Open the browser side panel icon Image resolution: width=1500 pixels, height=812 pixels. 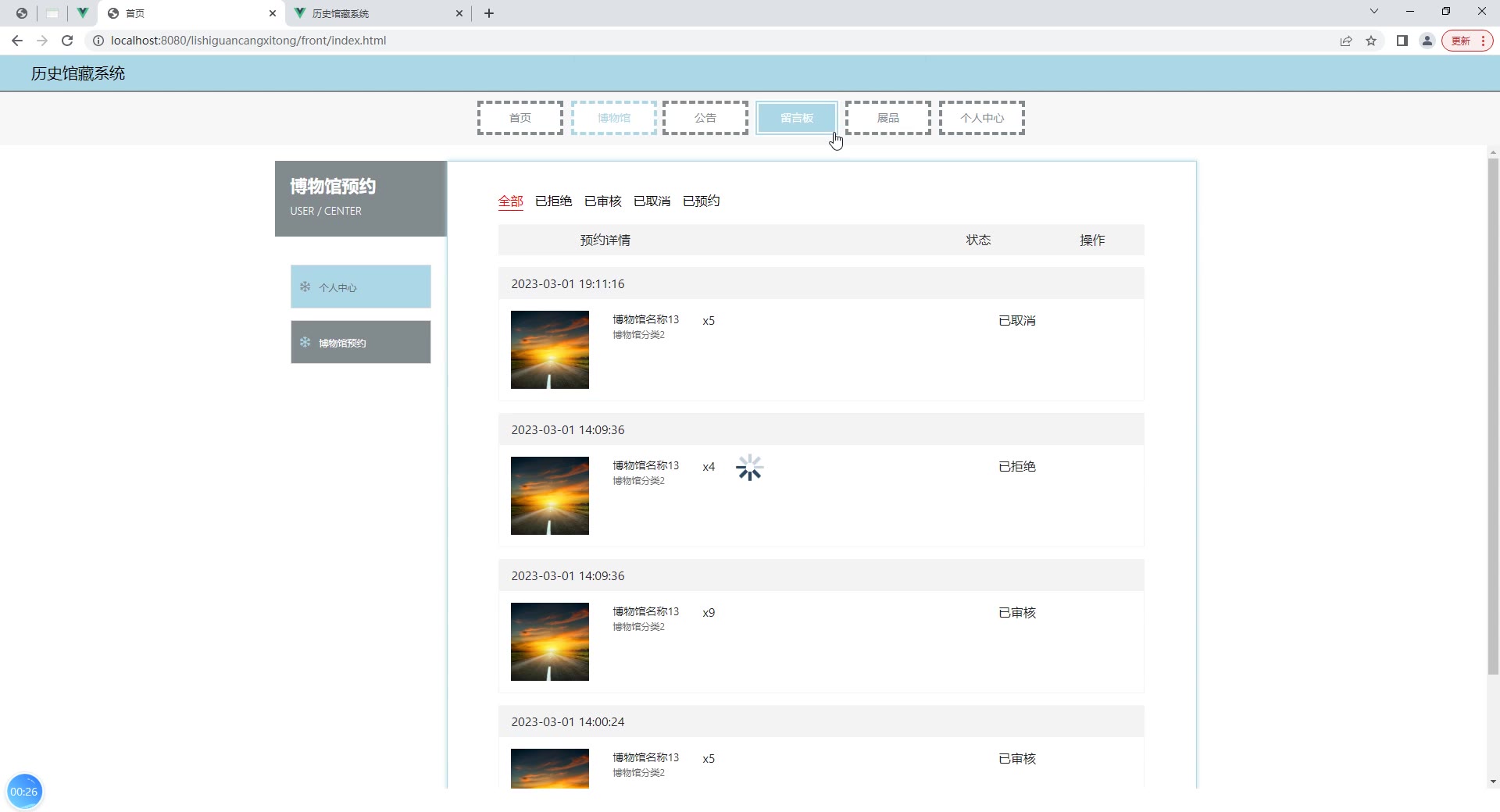coord(1402,41)
